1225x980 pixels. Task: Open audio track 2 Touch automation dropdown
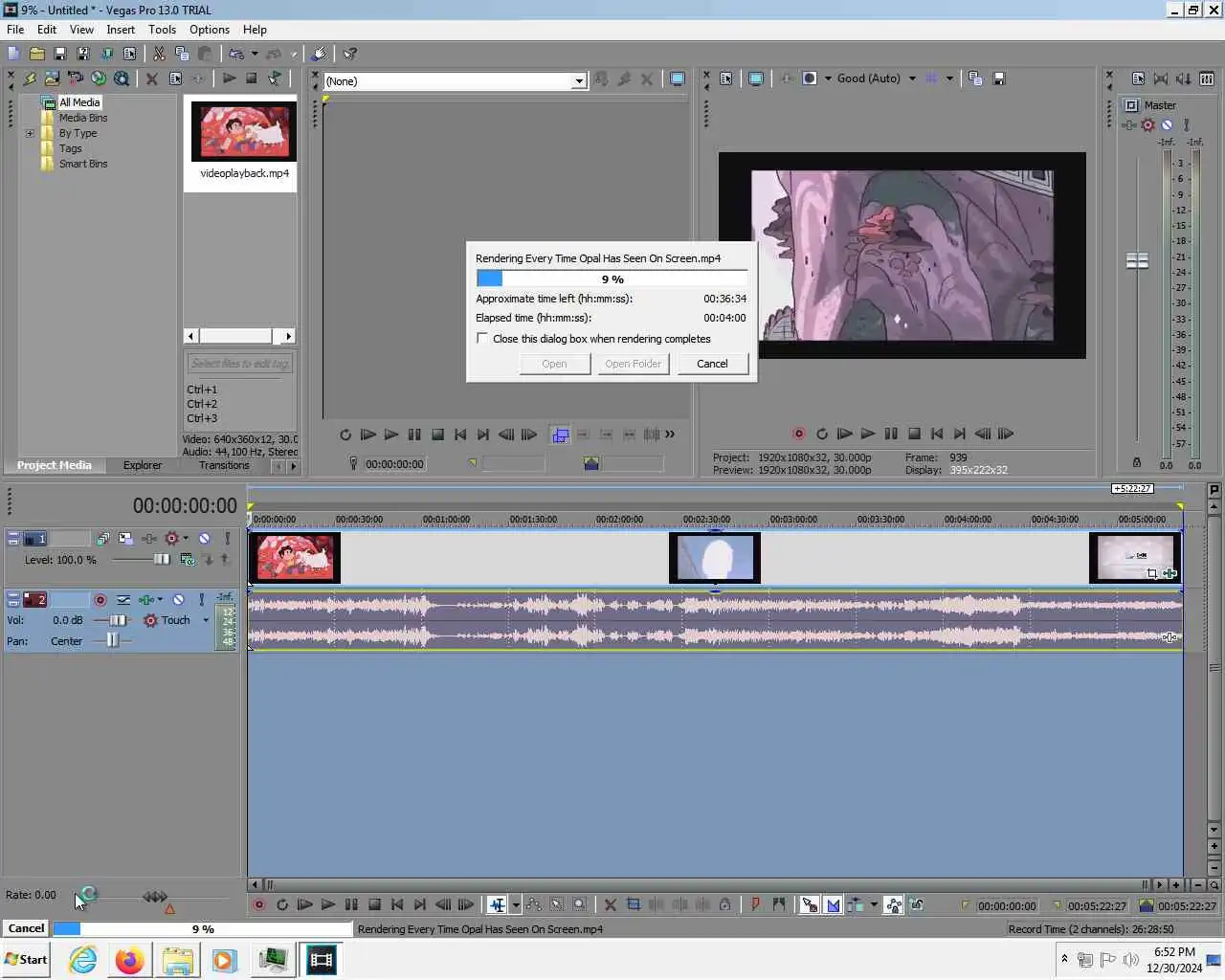205,620
